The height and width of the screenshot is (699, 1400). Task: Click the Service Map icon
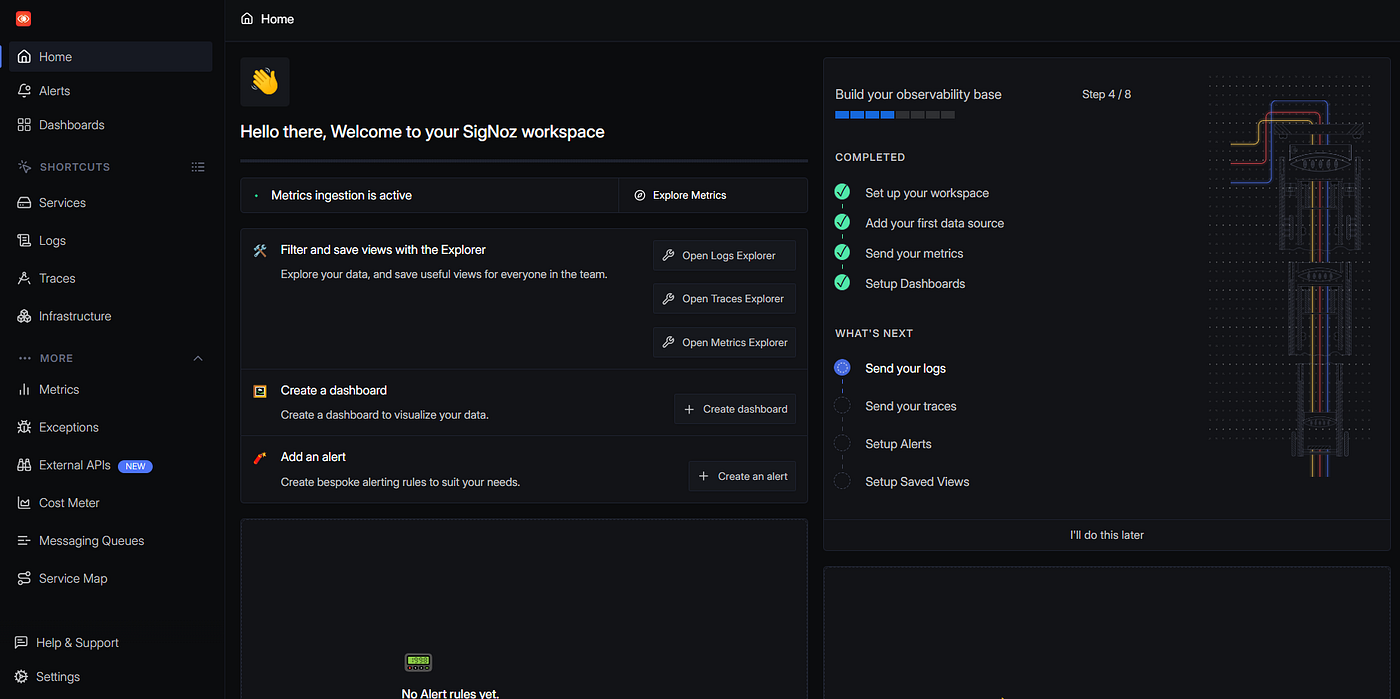click(25, 579)
